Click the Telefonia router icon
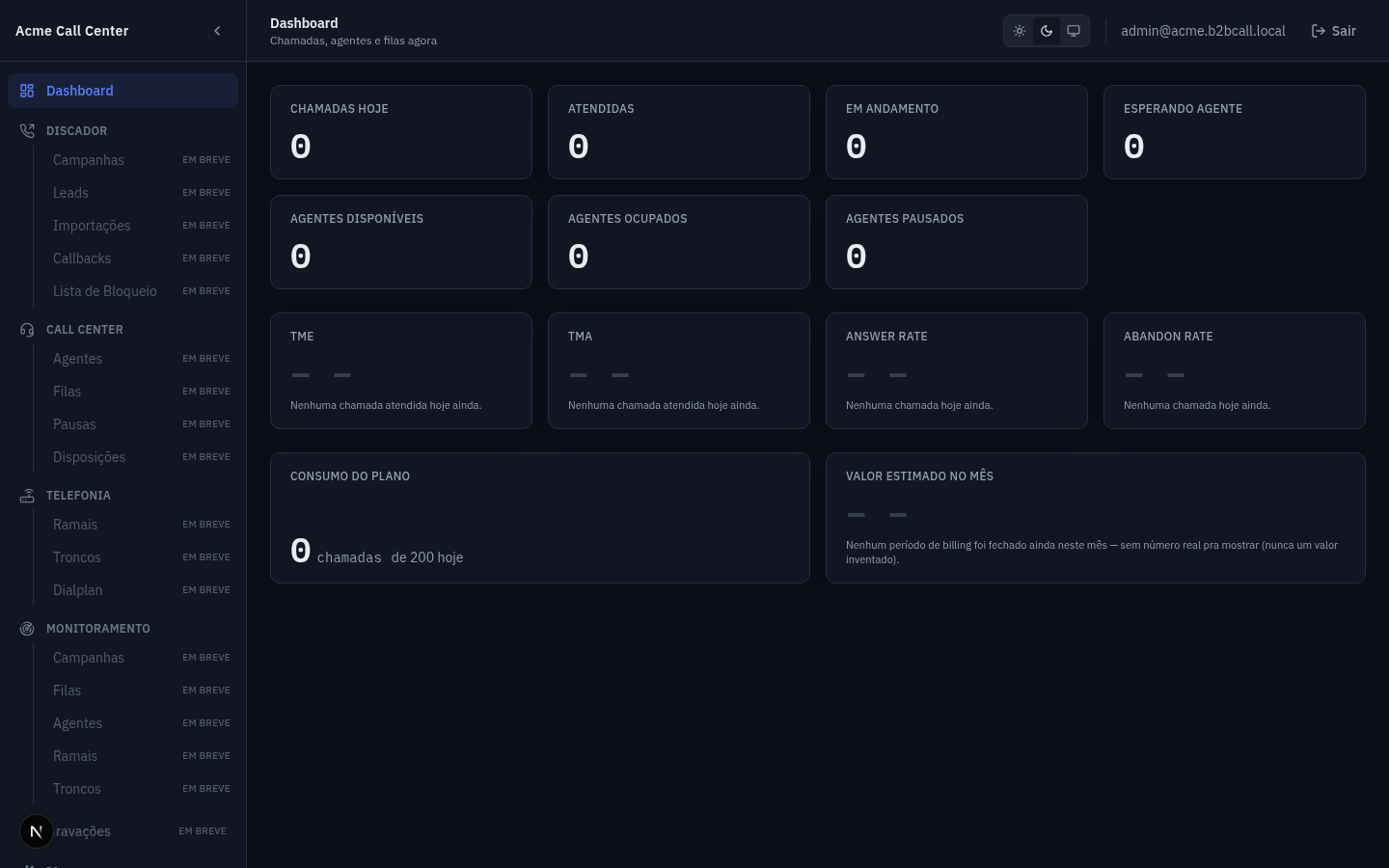The image size is (1389, 868). [27, 496]
